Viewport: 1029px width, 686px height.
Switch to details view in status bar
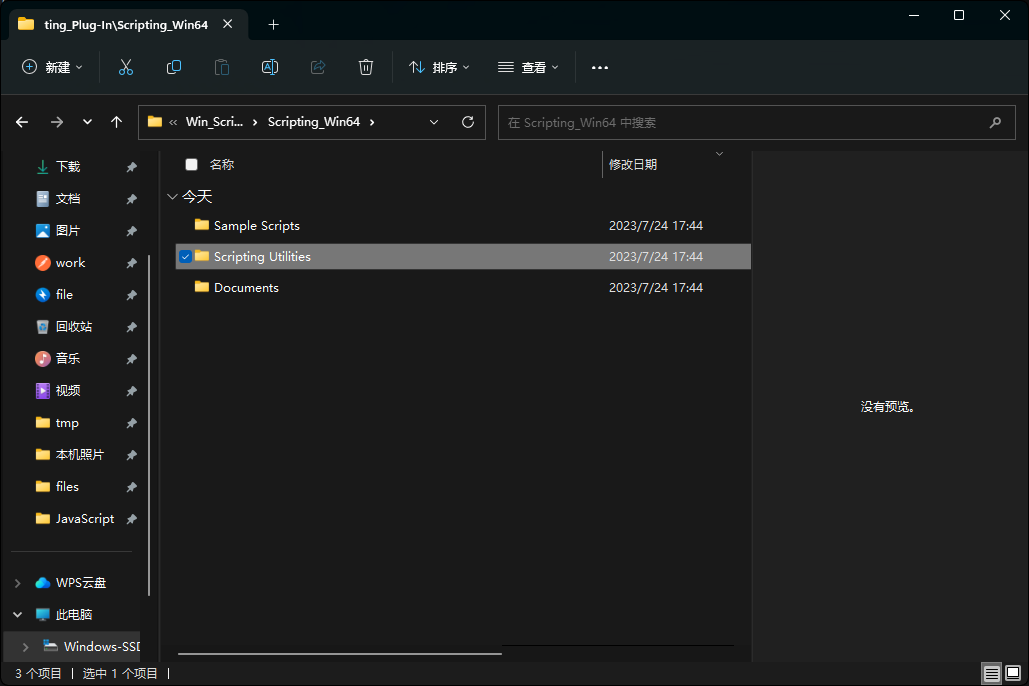991,673
